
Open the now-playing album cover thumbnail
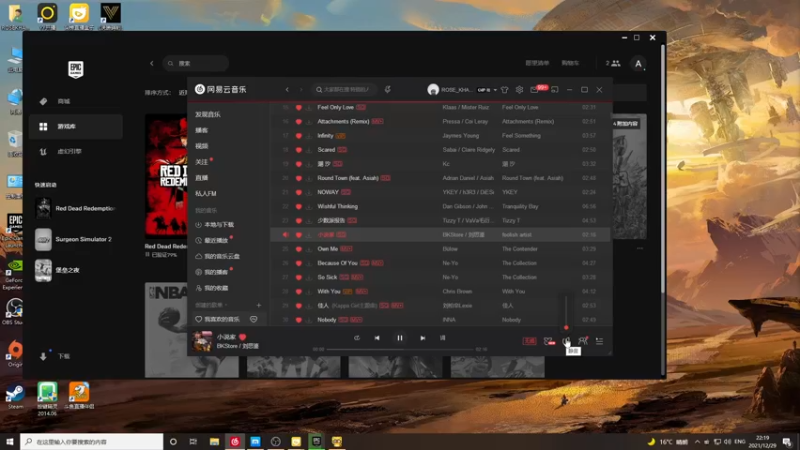[x=202, y=341]
